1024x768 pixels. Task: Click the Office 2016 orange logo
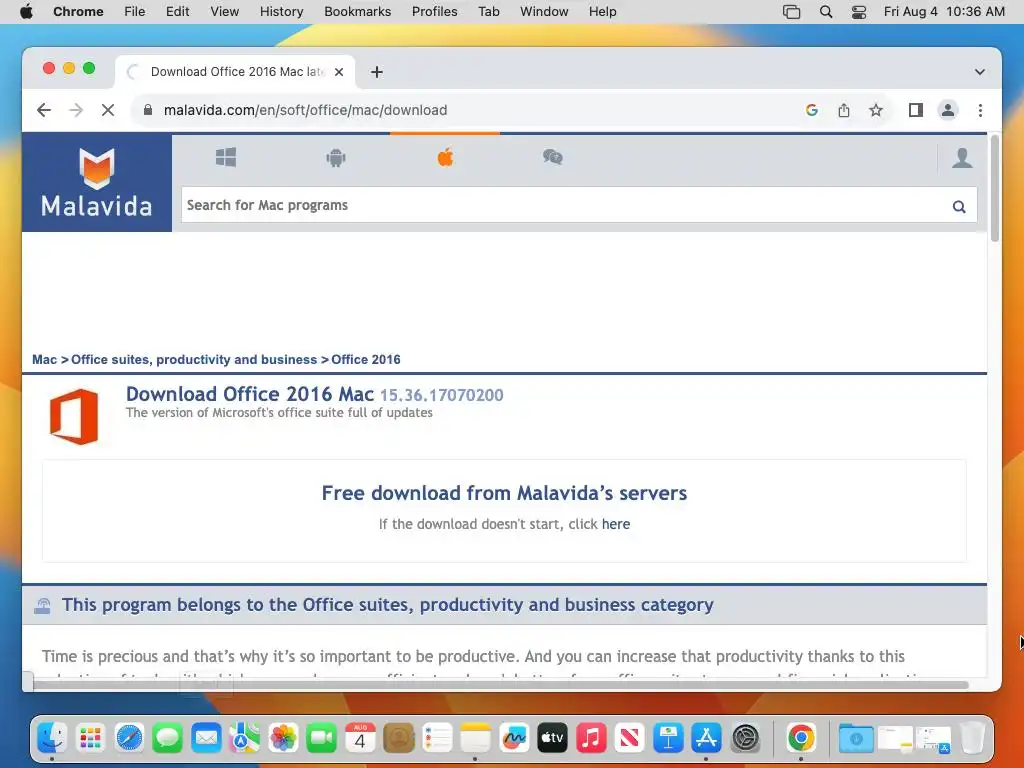tap(74, 417)
